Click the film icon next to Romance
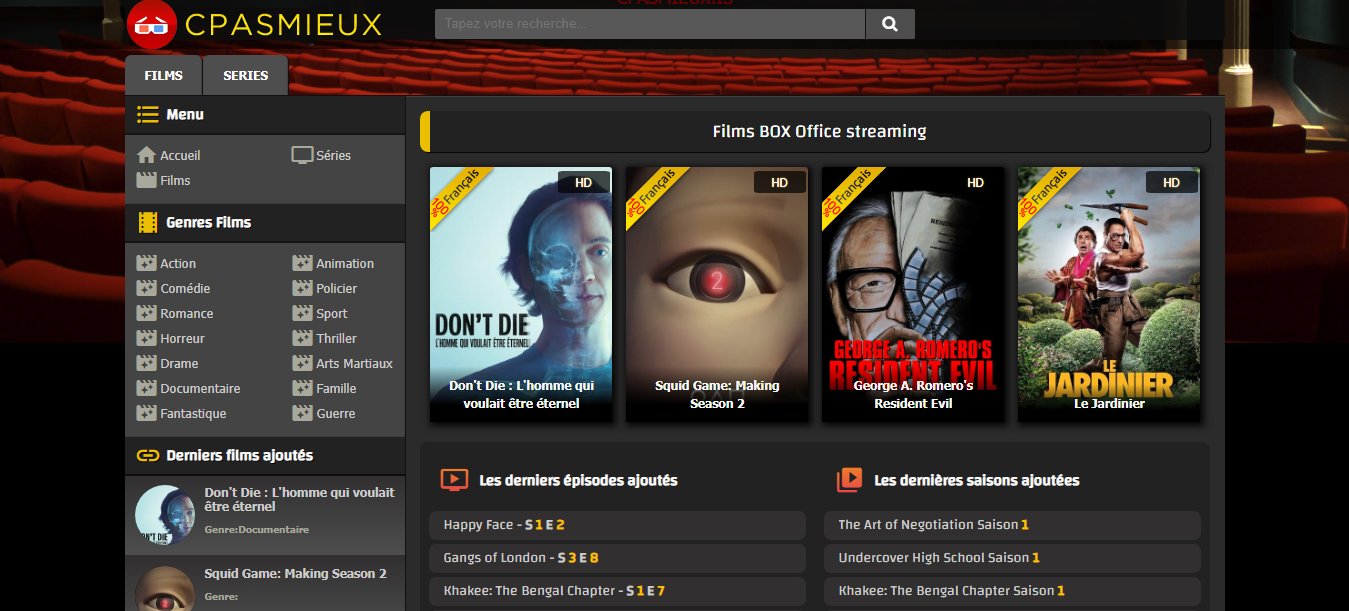This screenshot has height=611, width=1349. [146, 313]
